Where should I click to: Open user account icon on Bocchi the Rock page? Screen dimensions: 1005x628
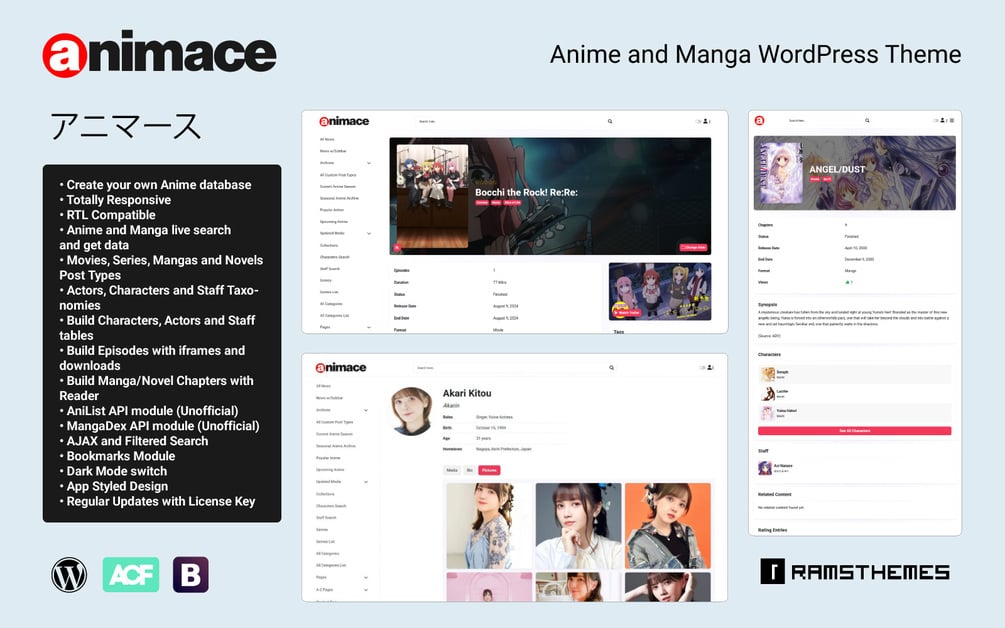coord(705,121)
